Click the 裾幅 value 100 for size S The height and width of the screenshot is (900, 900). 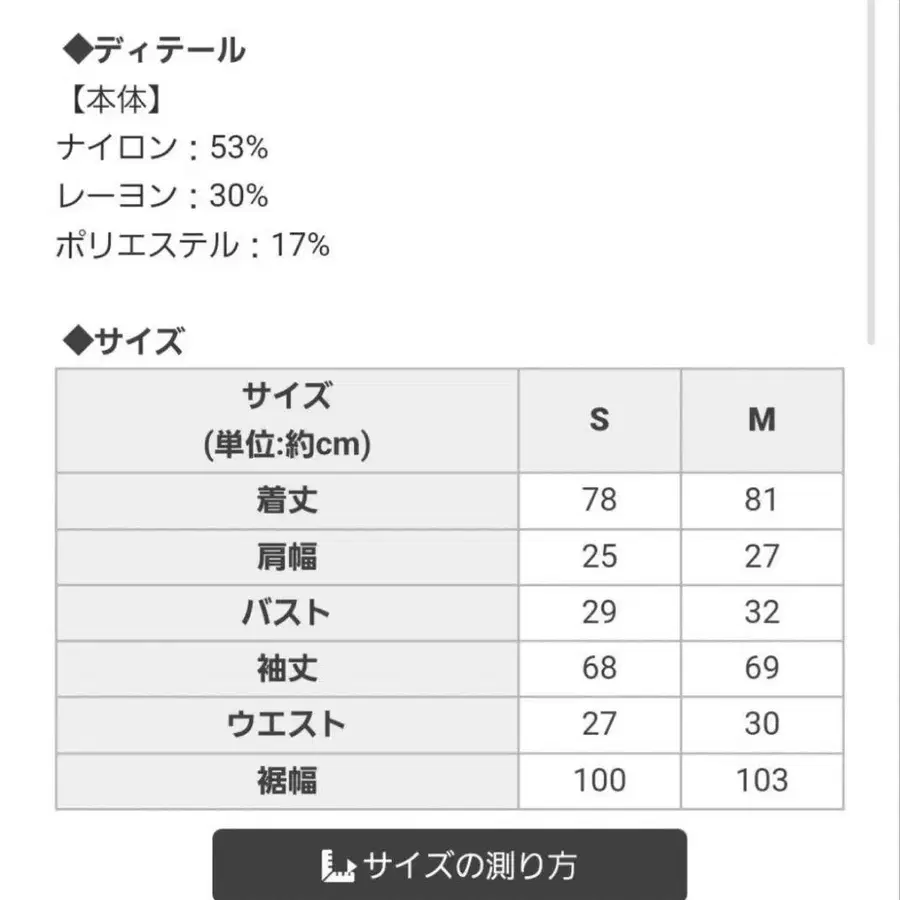point(599,779)
